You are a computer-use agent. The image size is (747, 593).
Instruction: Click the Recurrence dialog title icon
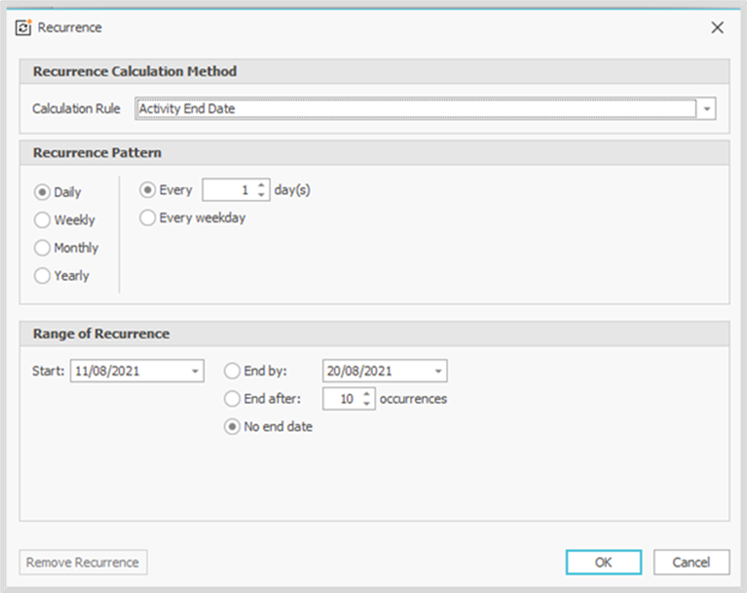tap(22, 28)
